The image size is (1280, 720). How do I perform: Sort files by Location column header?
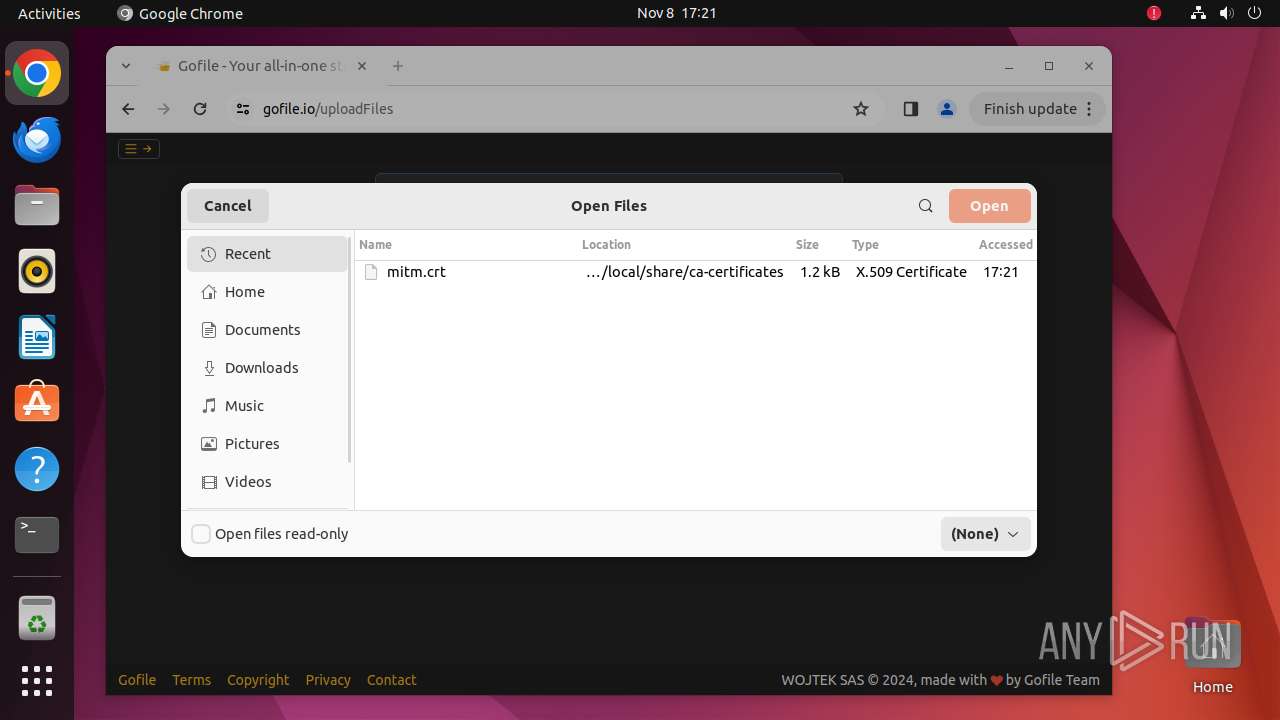tap(606, 244)
